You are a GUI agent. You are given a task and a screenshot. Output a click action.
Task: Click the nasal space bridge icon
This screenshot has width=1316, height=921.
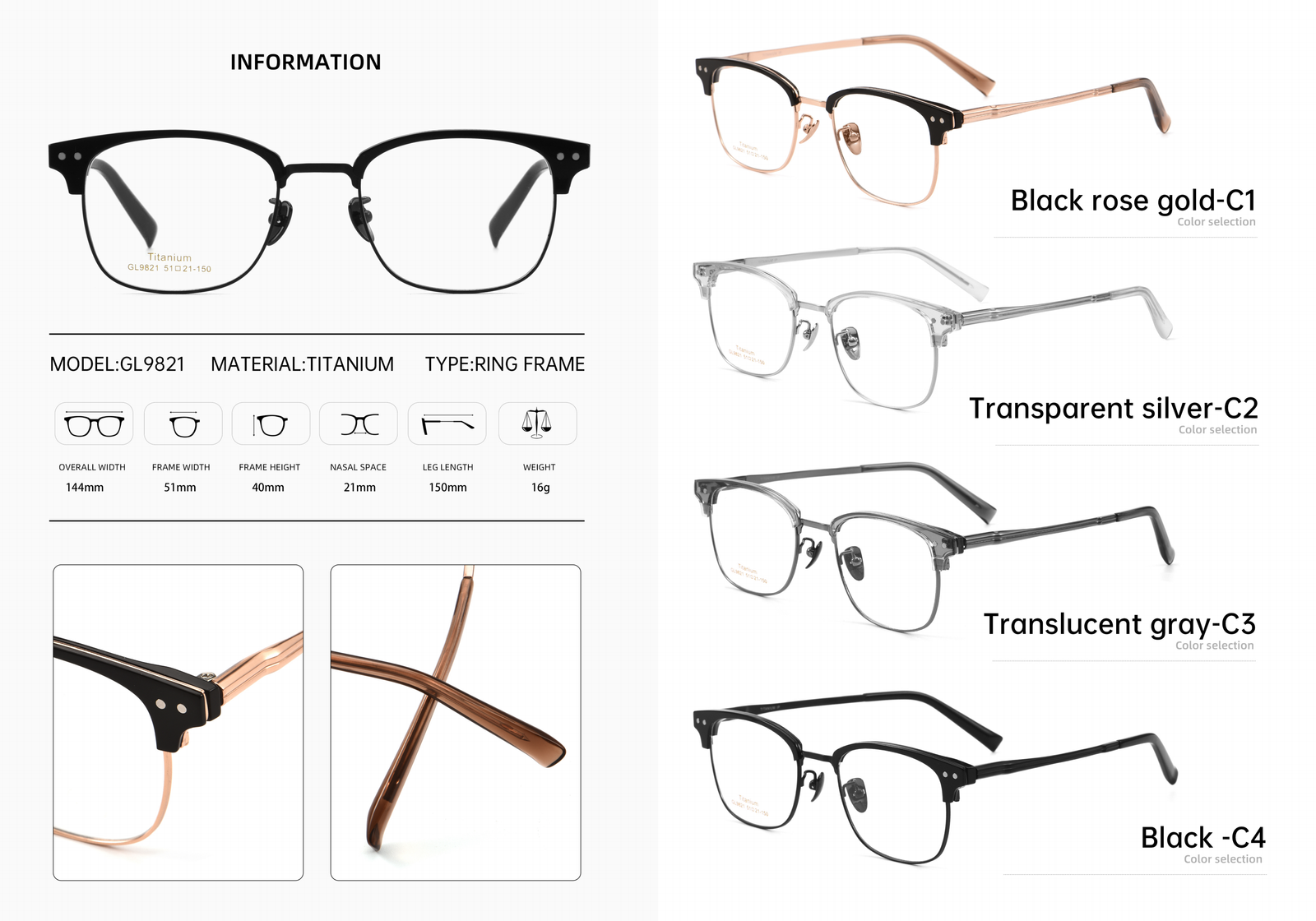(359, 423)
